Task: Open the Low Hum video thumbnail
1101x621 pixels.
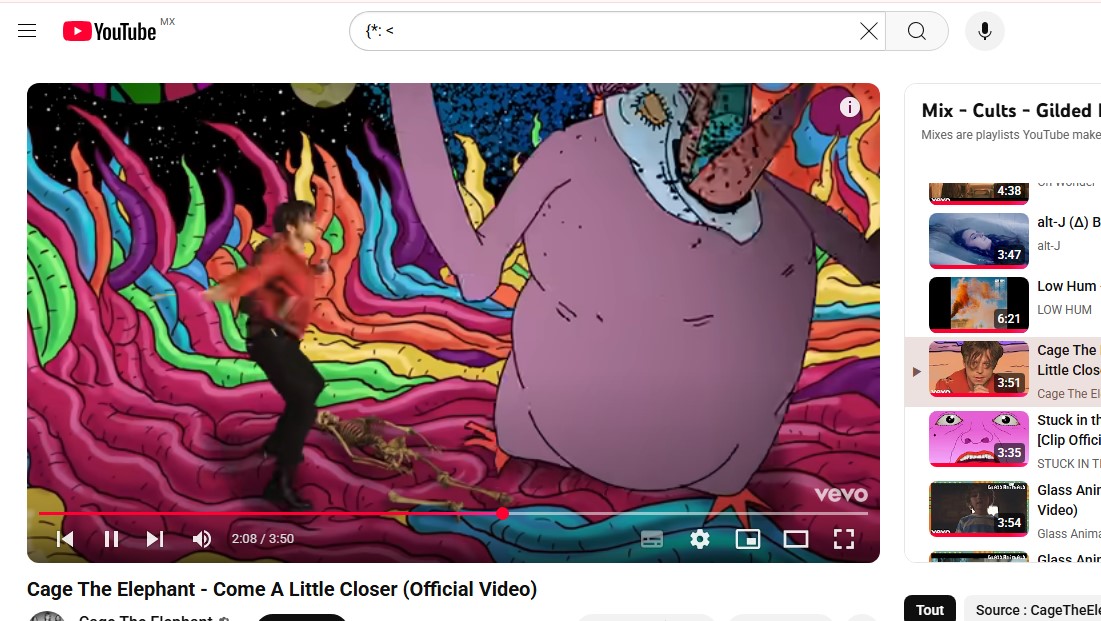Action: click(978, 305)
